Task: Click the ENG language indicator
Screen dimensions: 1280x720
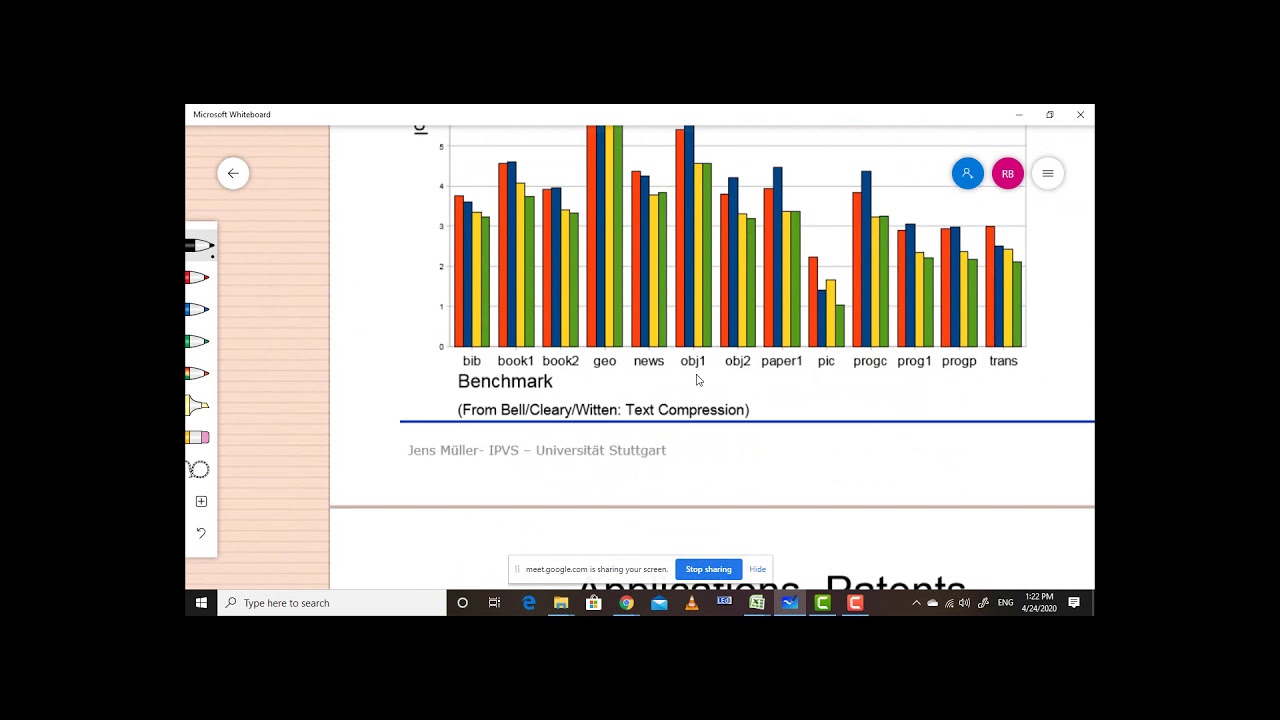Action: pos(1005,603)
